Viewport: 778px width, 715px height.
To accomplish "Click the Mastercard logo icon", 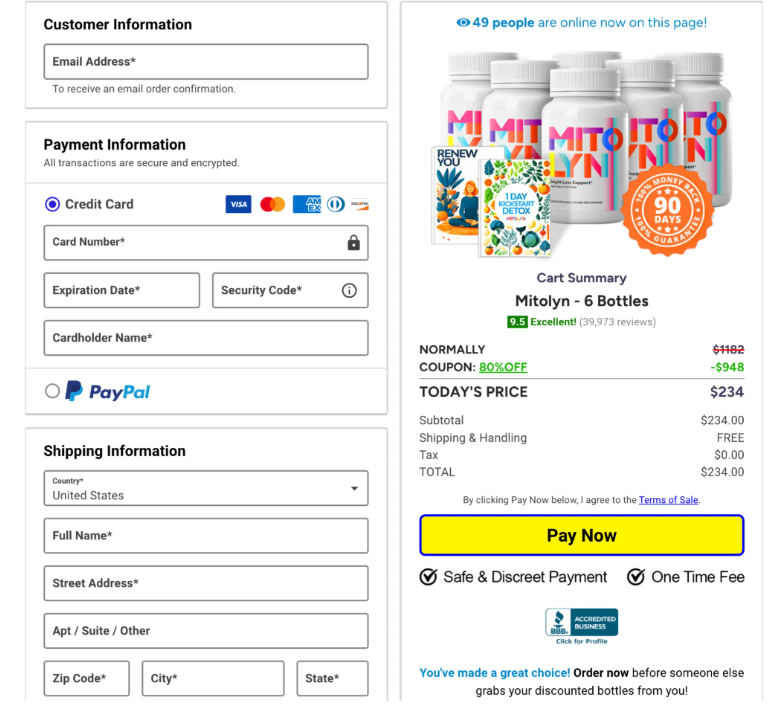I will point(272,204).
